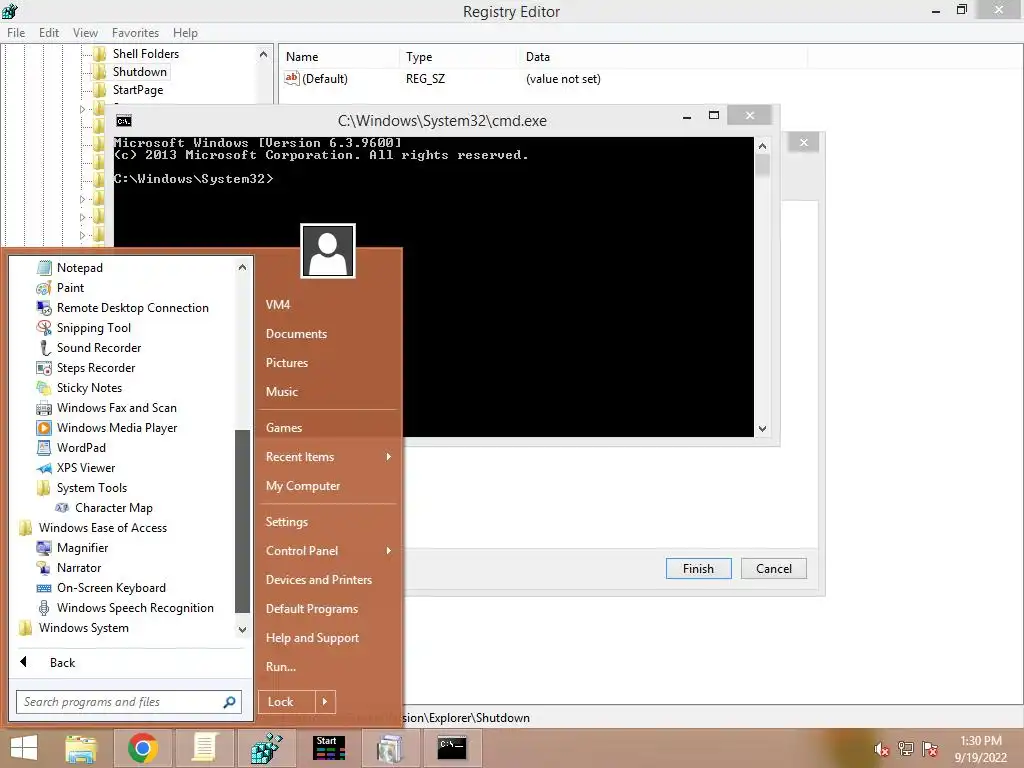This screenshot has width=1024, height=768.
Task: Open Sound Recorder
Action: [99, 348]
